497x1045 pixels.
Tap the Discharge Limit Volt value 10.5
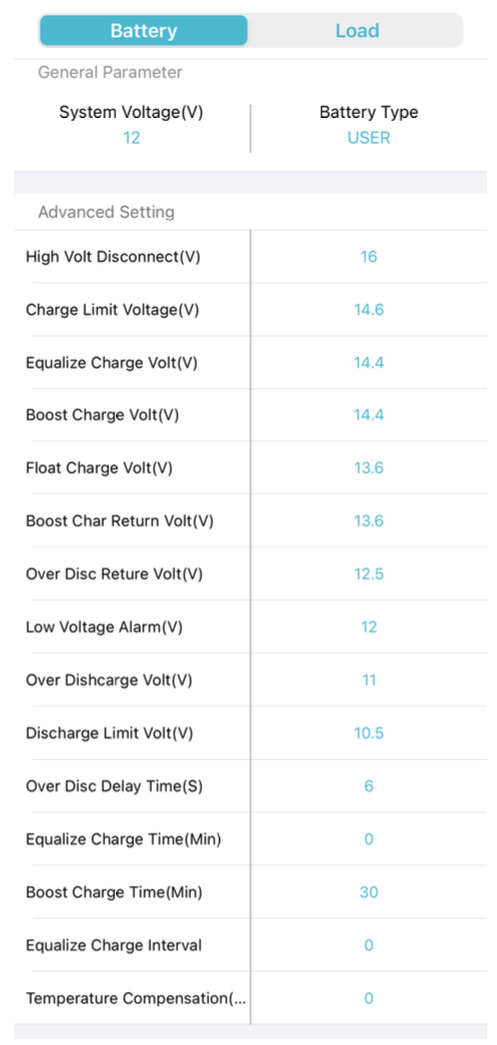[368, 733]
